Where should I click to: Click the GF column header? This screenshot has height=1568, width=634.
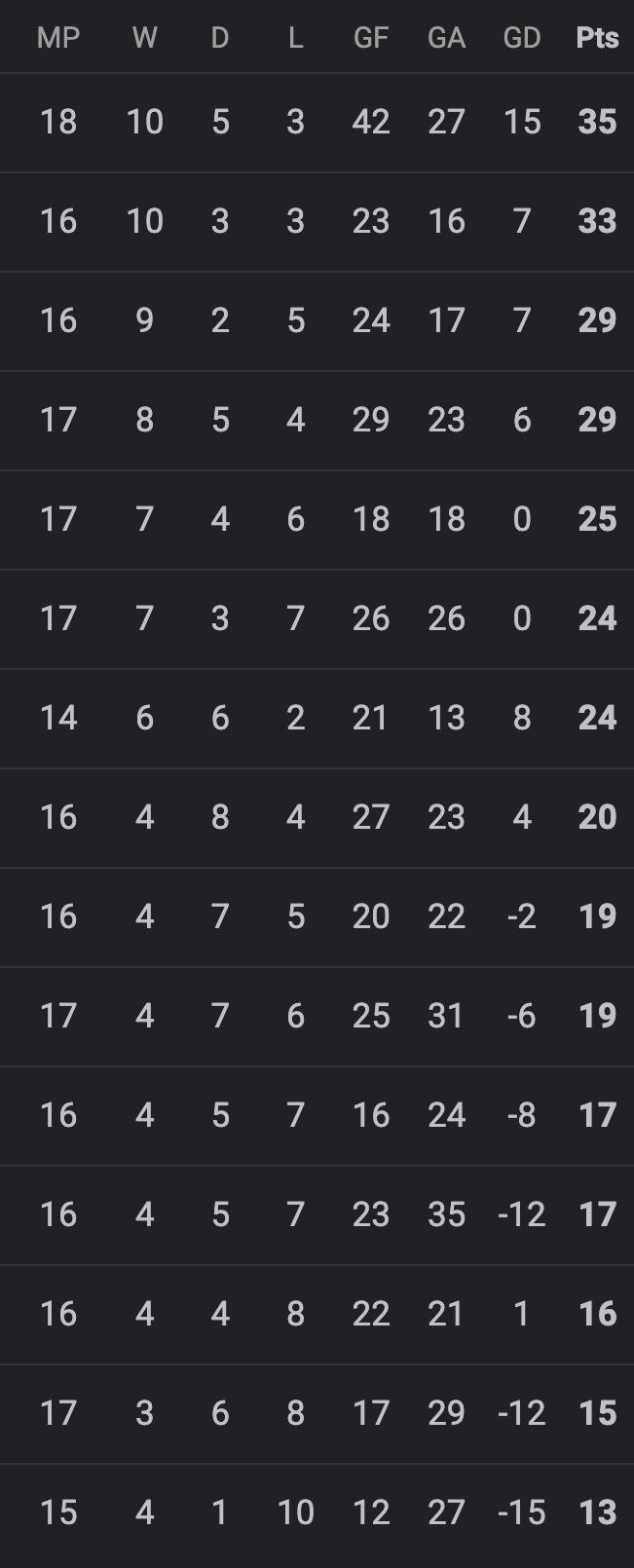click(x=371, y=38)
